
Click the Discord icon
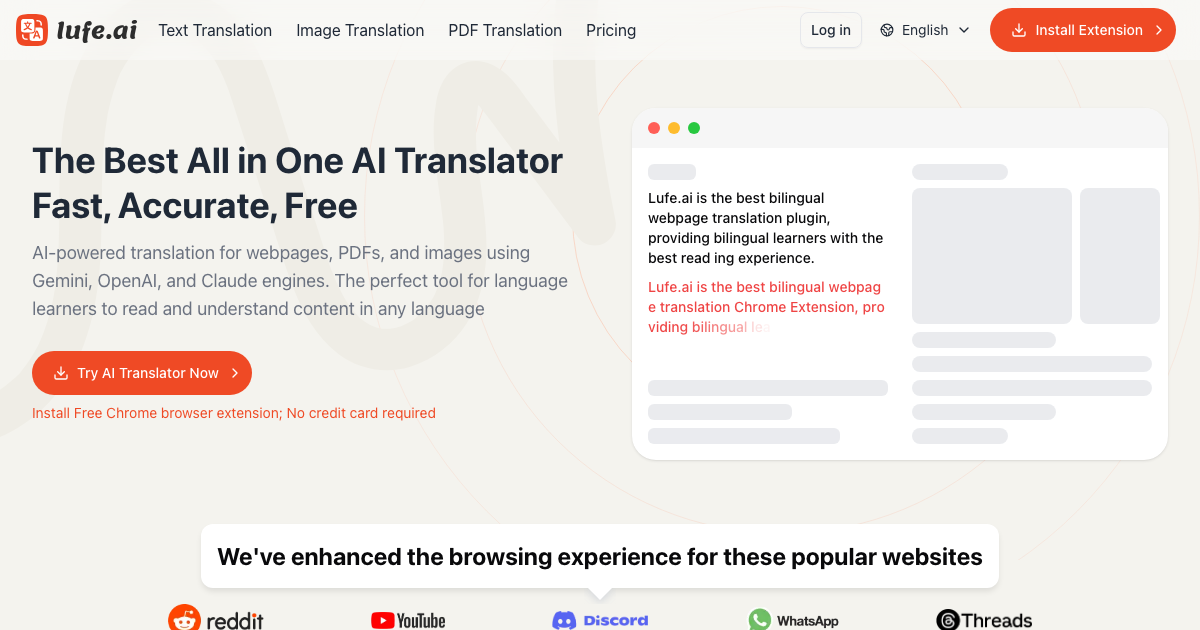pyautogui.click(x=565, y=620)
